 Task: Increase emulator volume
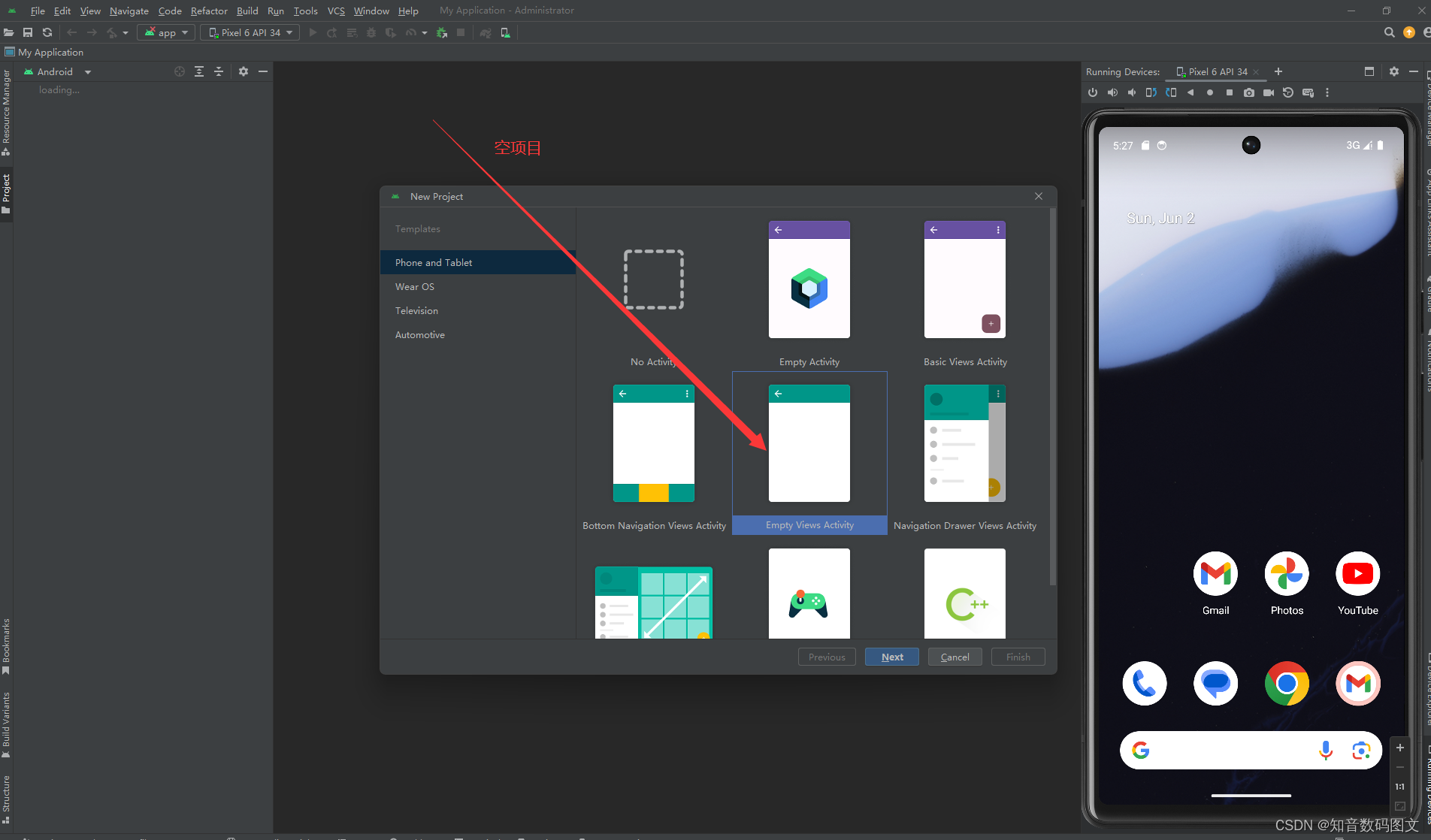pyautogui.click(x=1112, y=92)
